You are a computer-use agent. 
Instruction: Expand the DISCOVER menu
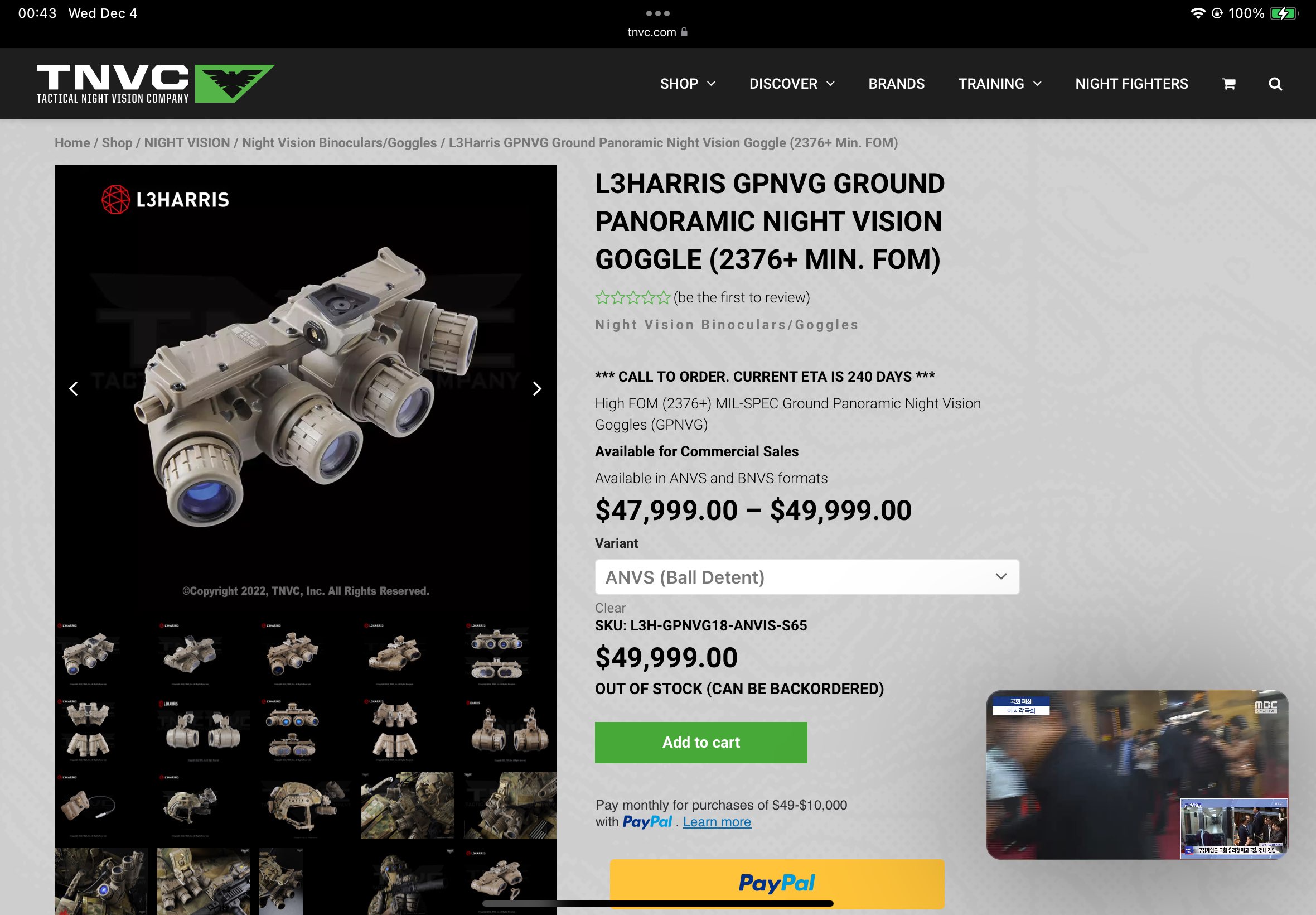(x=792, y=84)
